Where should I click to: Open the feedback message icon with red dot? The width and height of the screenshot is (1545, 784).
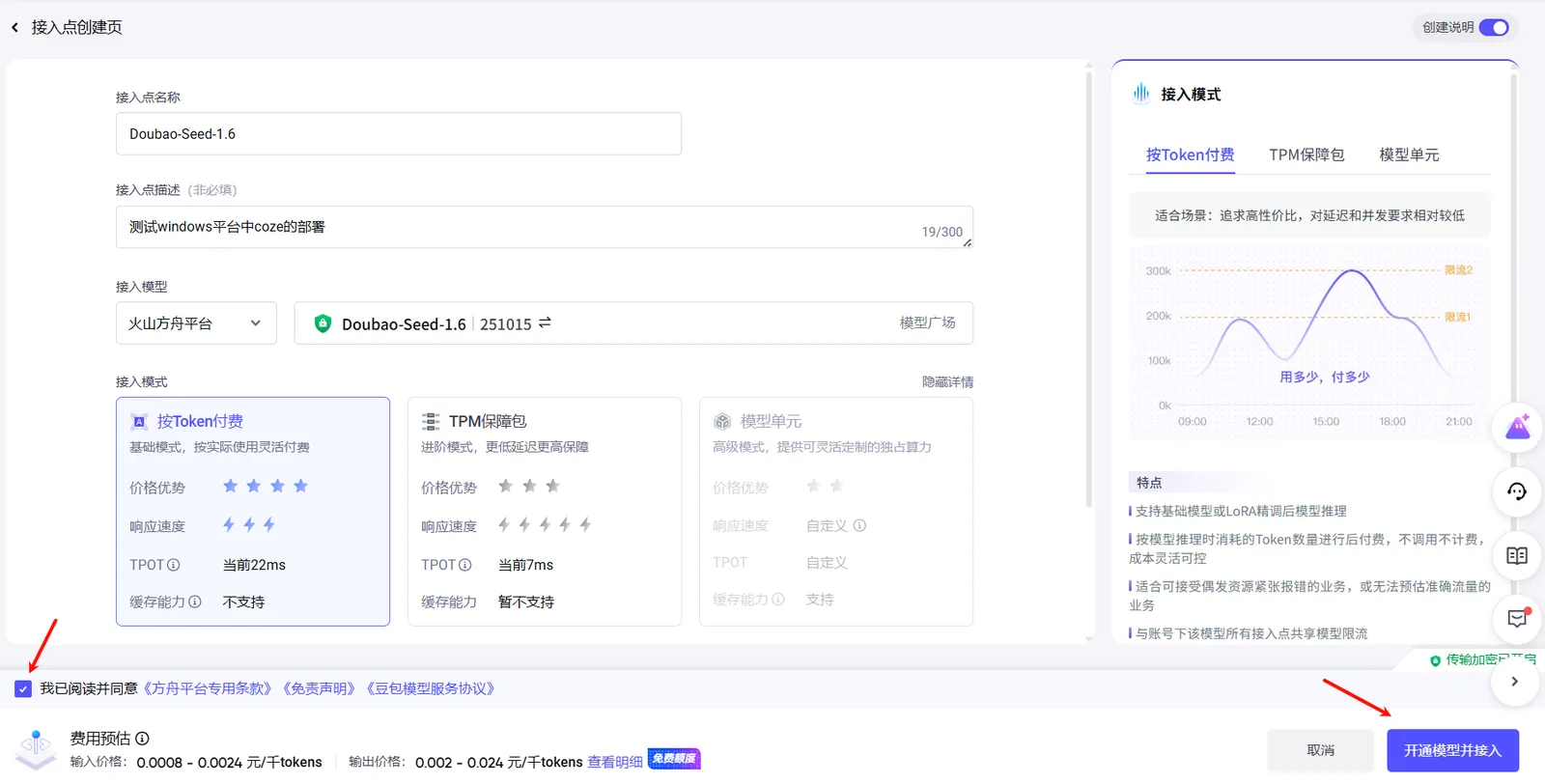1517,618
